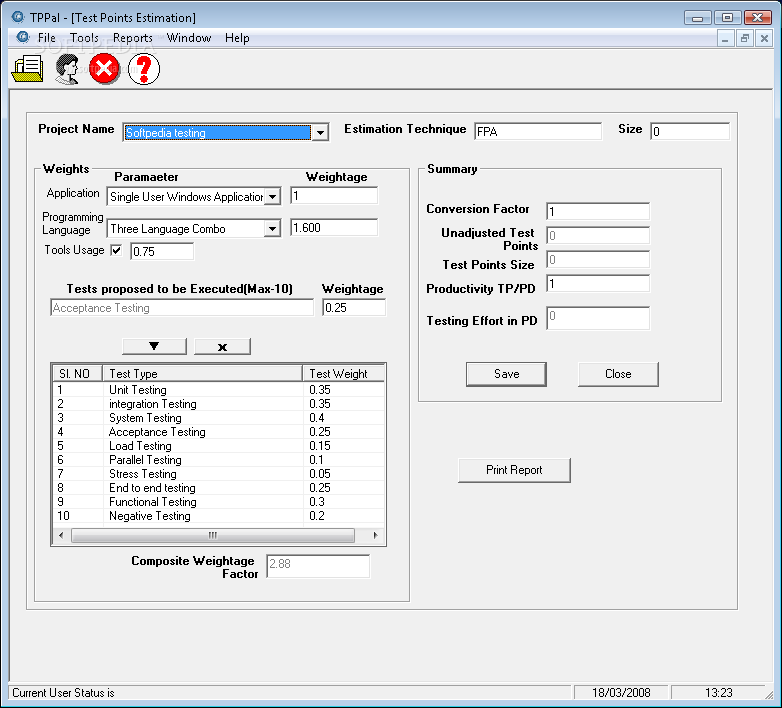Select the Acceptance Testing list row

point(218,432)
